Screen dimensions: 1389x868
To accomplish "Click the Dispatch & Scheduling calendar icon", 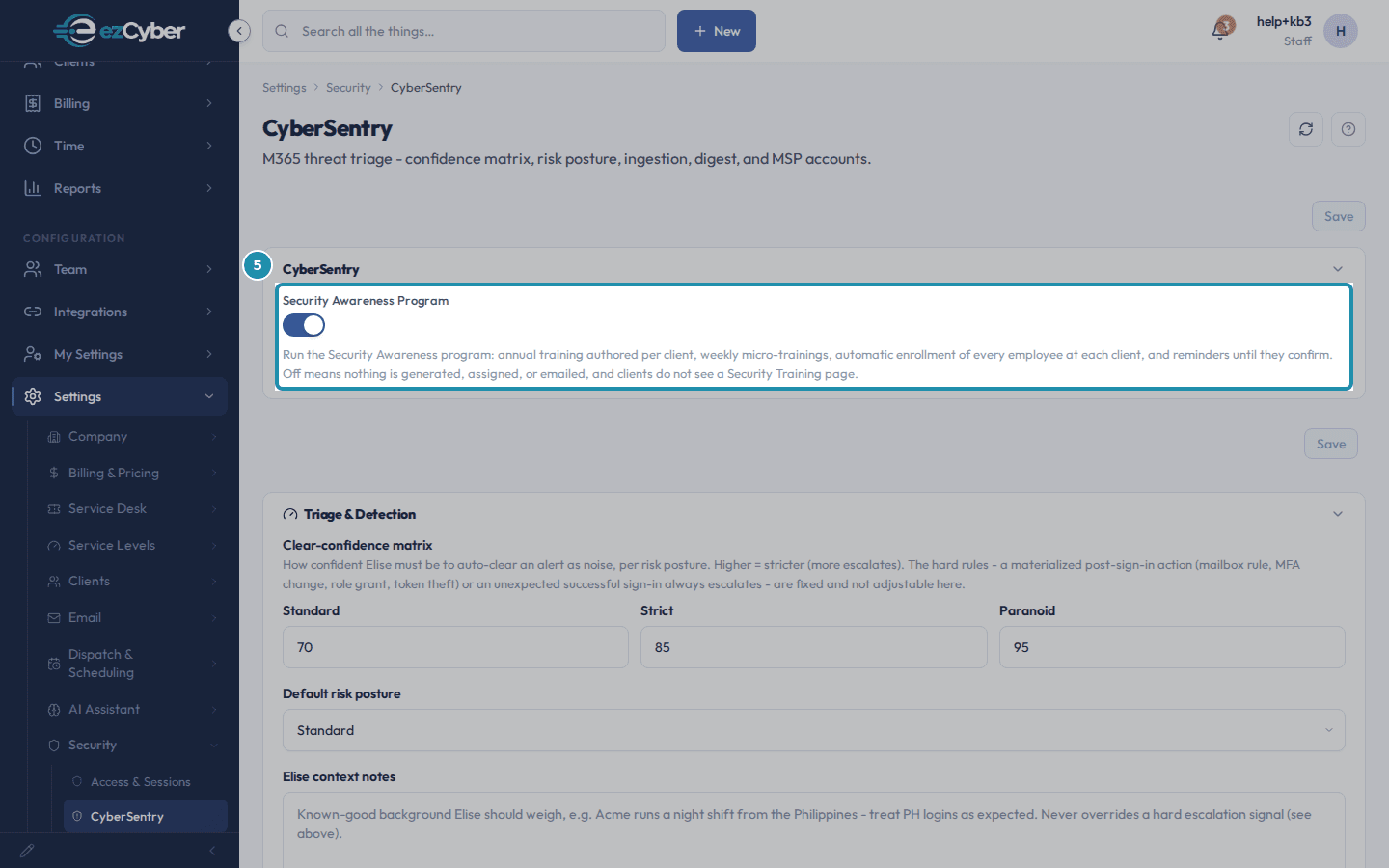I will coord(54,664).
